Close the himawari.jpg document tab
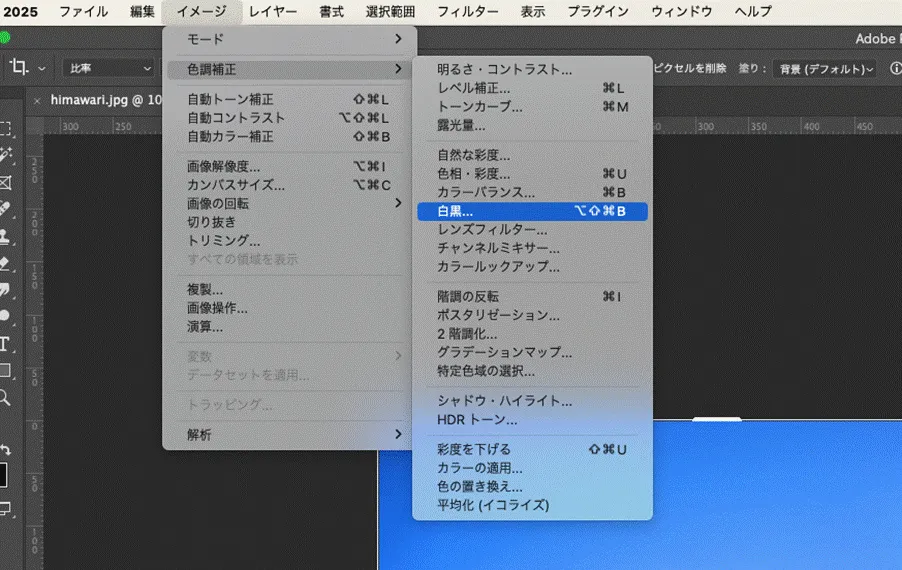This screenshot has height=570, width=902. [x=37, y=101]
